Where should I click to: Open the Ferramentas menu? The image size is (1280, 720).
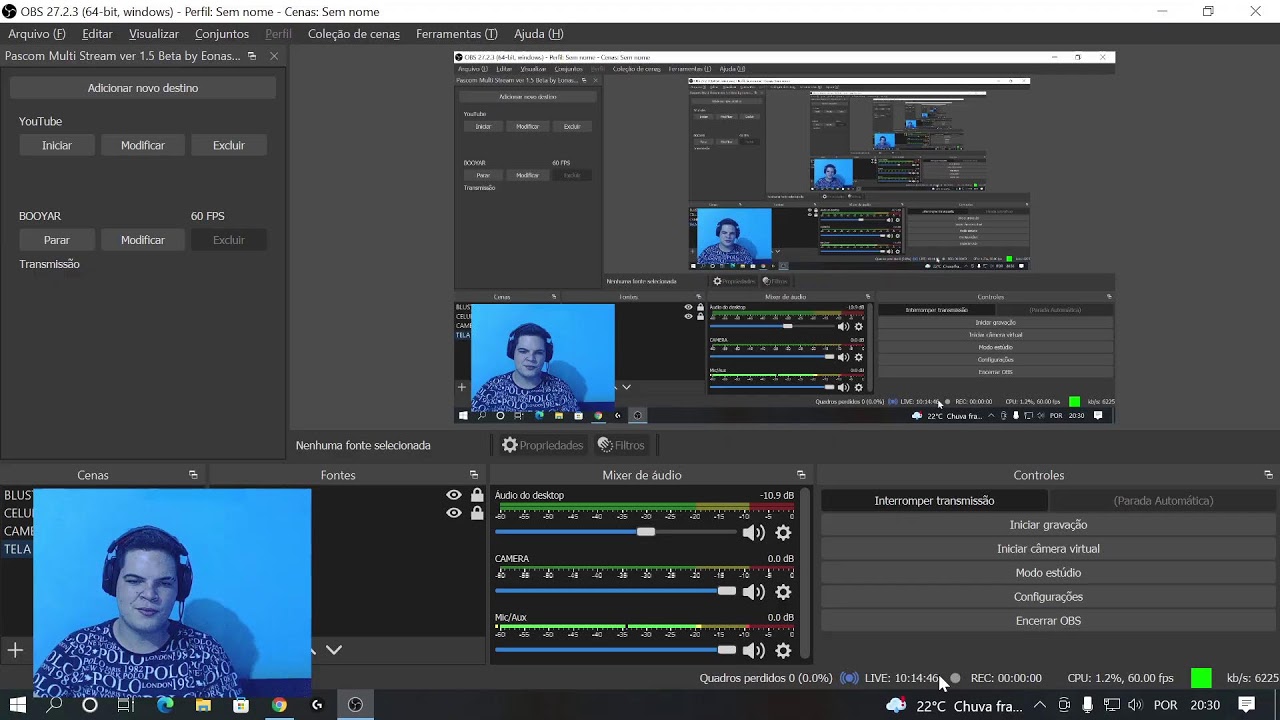point(456,34)
